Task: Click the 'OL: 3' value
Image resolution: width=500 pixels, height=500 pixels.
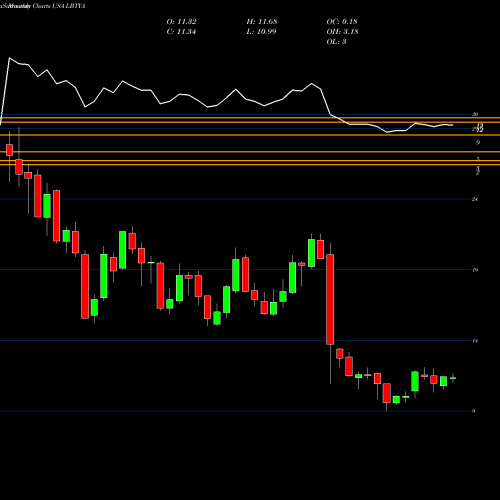Action: (x=336, y=42)
